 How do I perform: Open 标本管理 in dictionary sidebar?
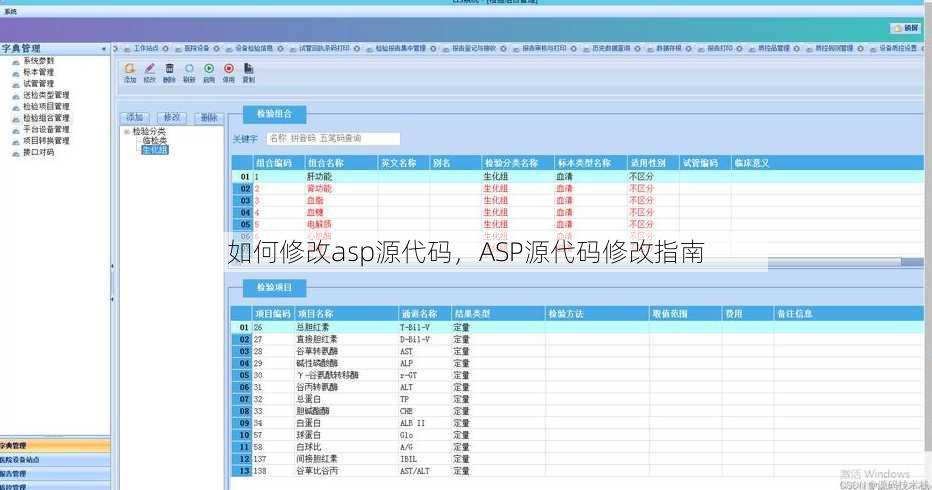pos(38,72)
